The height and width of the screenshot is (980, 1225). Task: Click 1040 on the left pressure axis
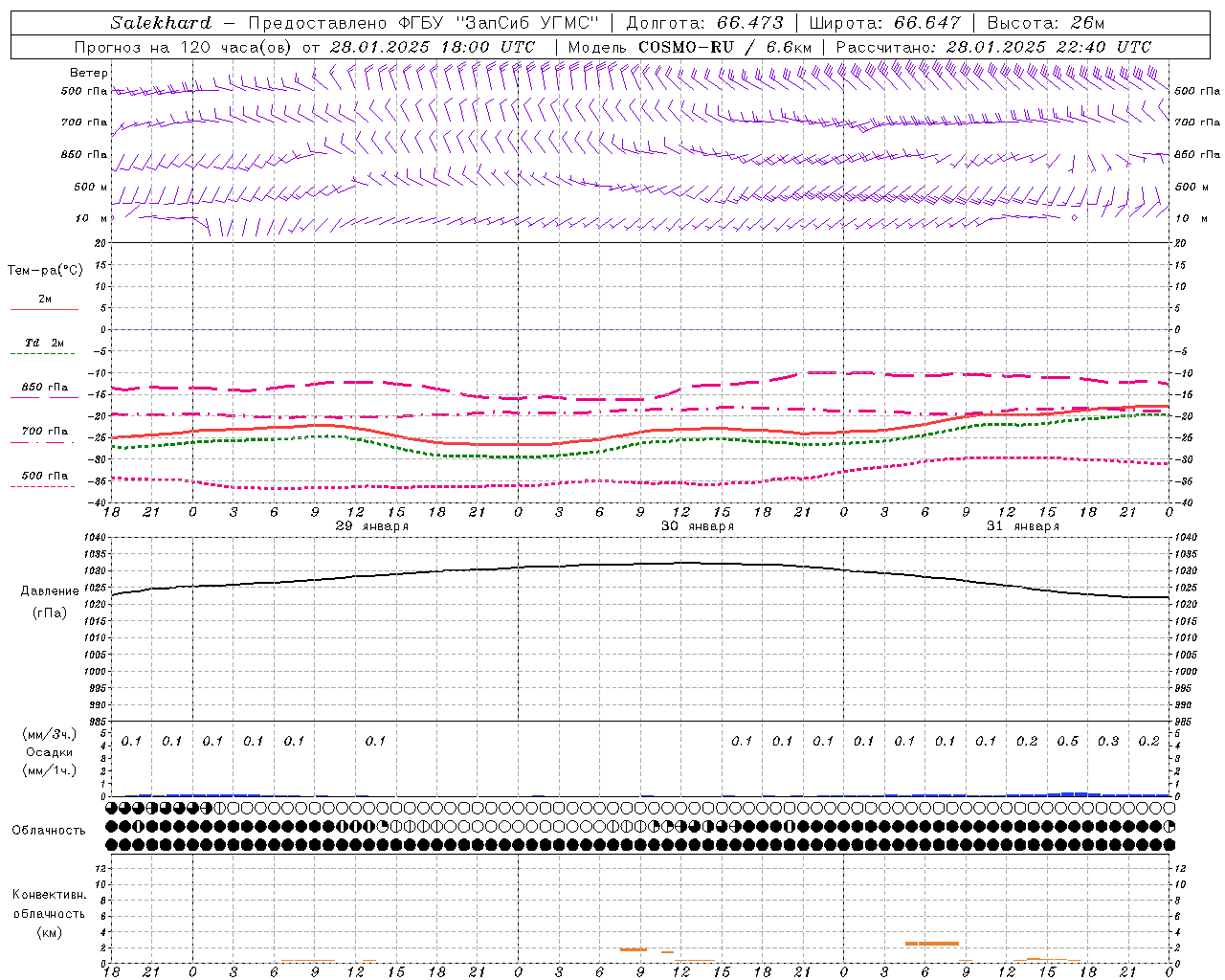pos(97,538)
